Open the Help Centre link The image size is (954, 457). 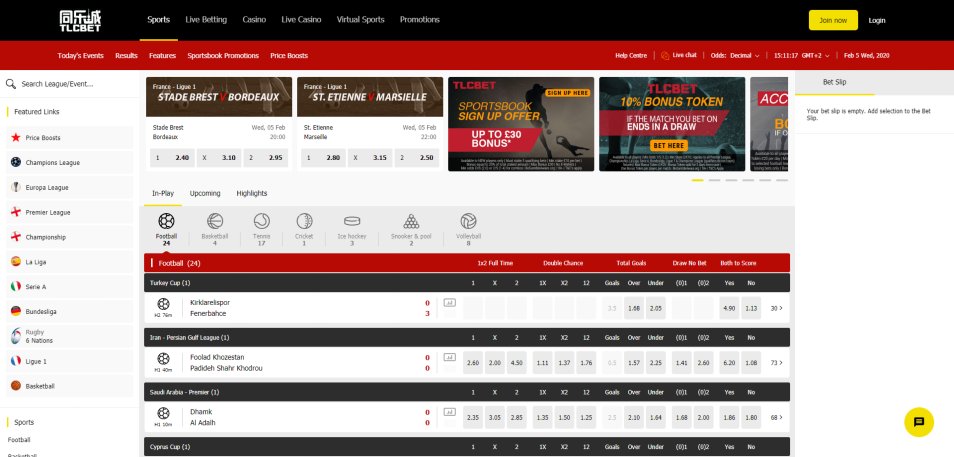631,55
